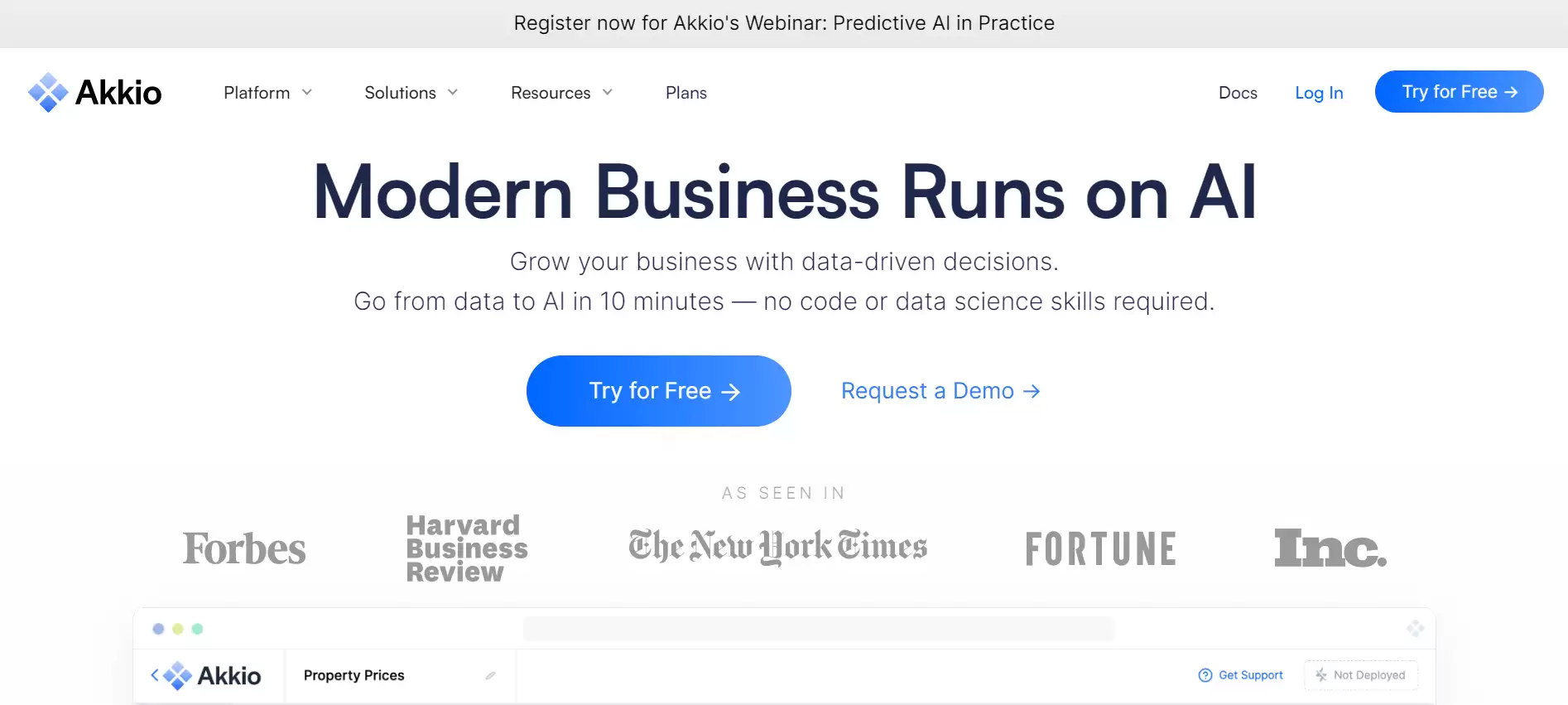Click the back chevron next to the Akkio app logo
Screen dimensions: 1568x705
[x=155, y=675]
